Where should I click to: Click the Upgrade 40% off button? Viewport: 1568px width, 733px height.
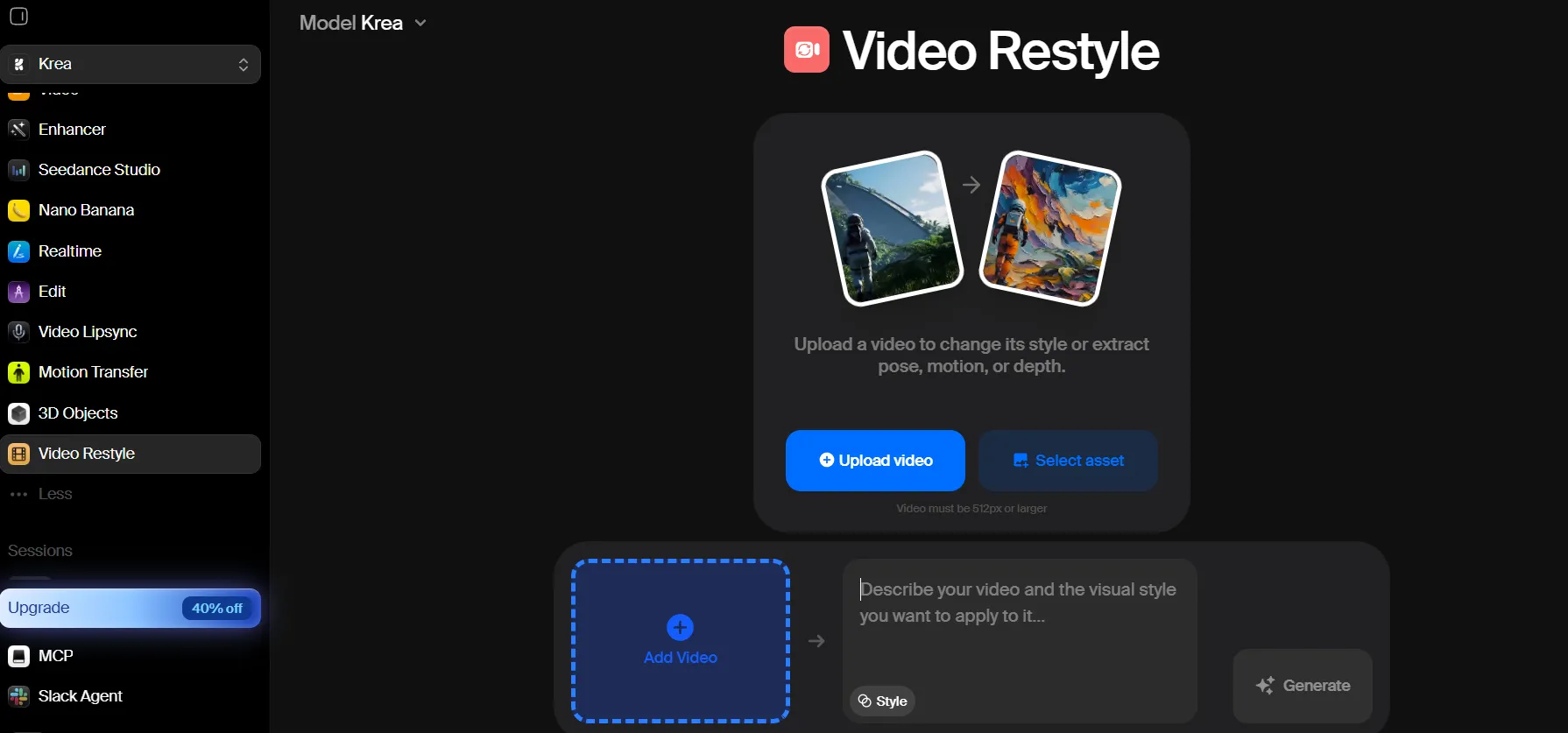pyautogui.click(x=131, y=608)
